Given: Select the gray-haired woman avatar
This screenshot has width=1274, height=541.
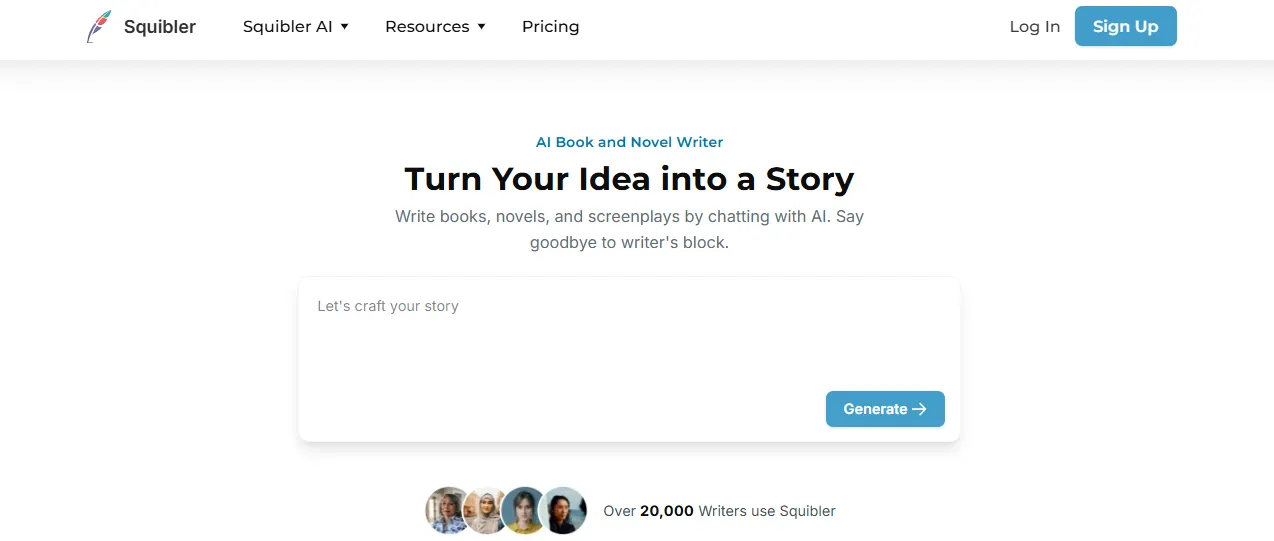Looking at the screenshot, I should pyautogui.click(x=448, y=510).
